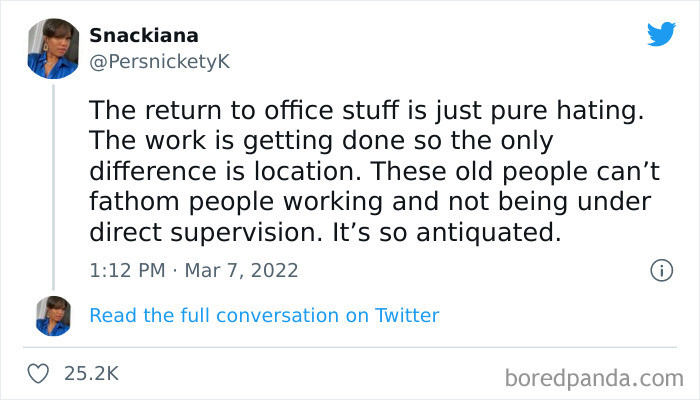Click the Twitter bird logo

[661, 33]
